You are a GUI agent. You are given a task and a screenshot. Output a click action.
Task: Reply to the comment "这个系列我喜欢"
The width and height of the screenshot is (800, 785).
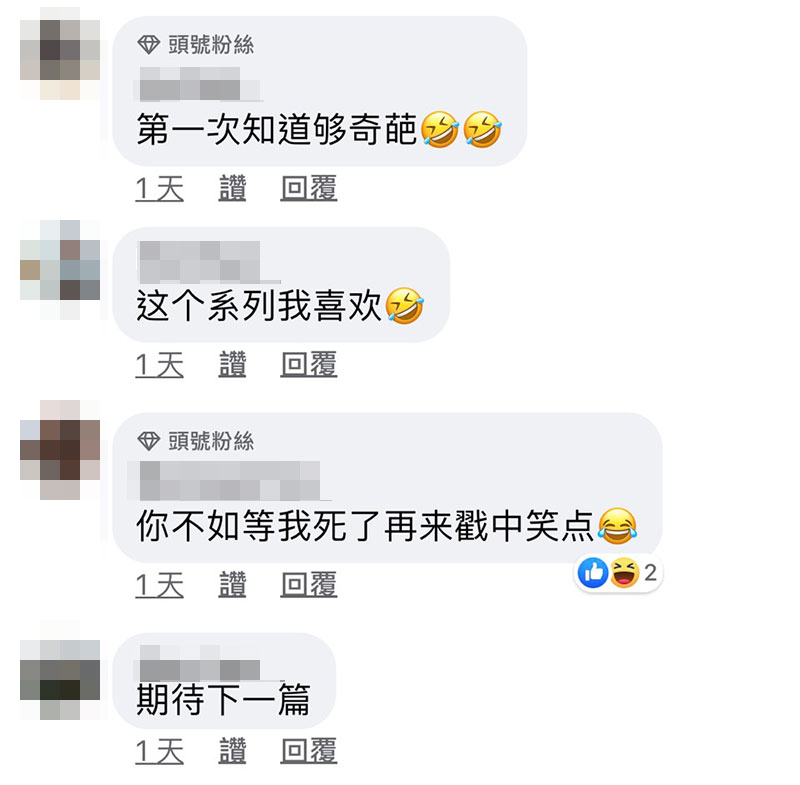pyautogui.click(x=309, y=365)
